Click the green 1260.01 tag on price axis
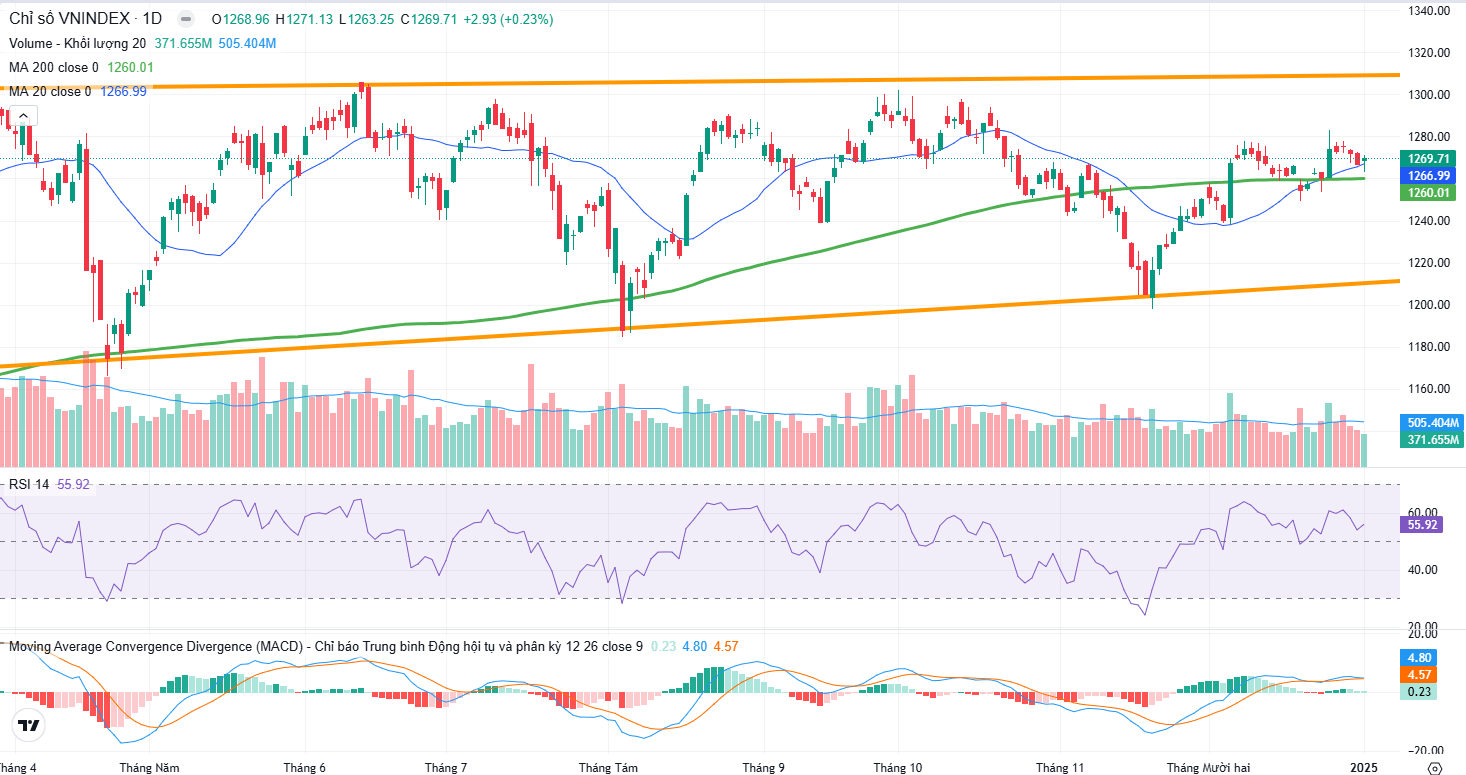Image resolution: width=1466 pixels, height=775 pixels. tap(1429, 192)
